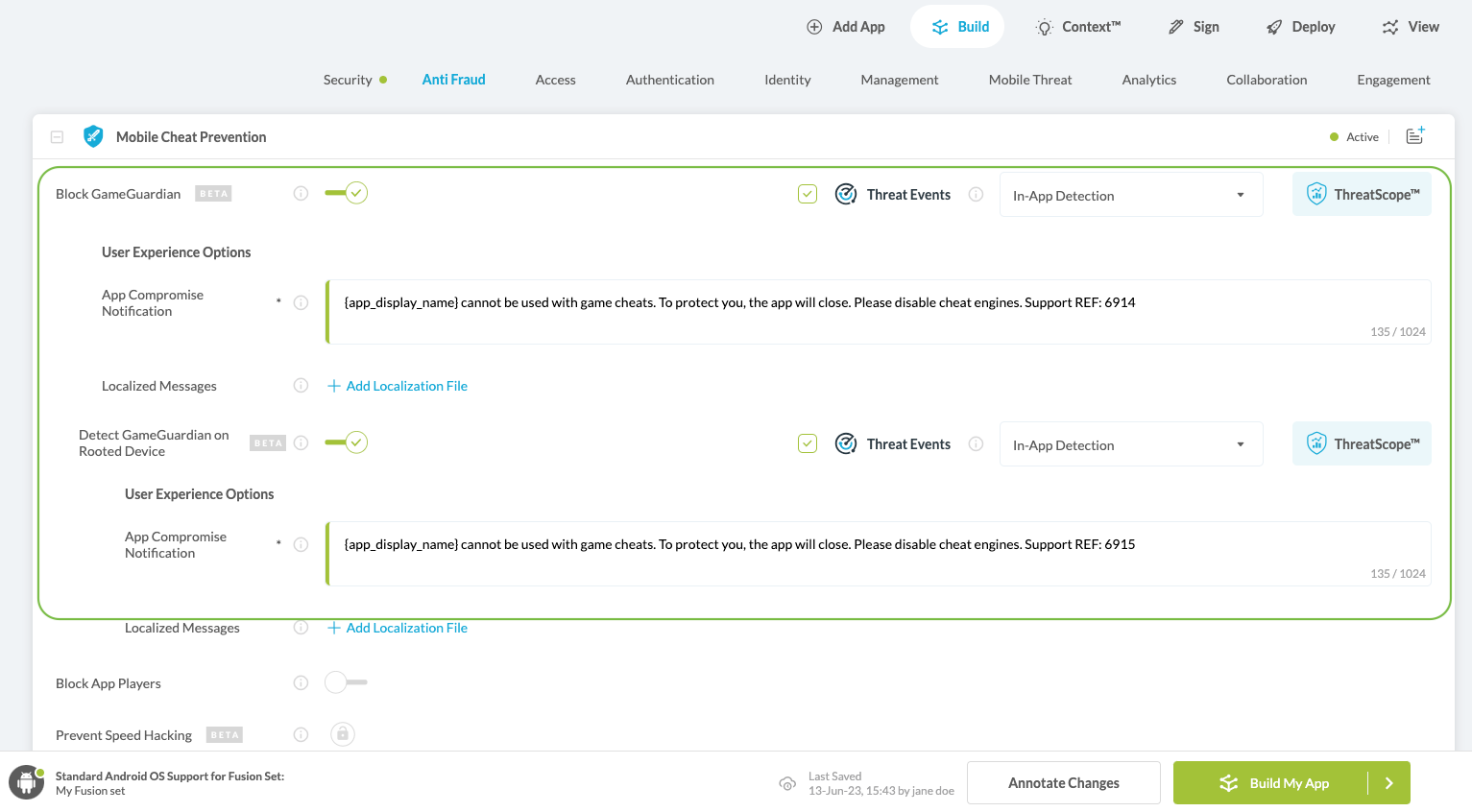Screen dimensions: 1472x812
Task: Click the Mobile Cheat Prevention shield icon
Action: click(93, 136)
